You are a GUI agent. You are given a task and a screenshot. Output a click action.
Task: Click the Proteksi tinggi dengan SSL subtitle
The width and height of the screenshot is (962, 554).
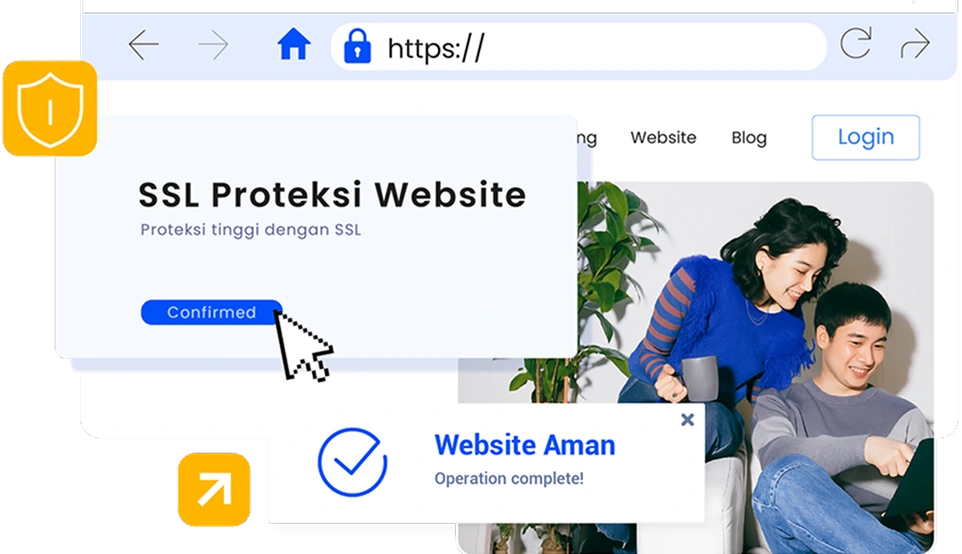coord(251,230)
